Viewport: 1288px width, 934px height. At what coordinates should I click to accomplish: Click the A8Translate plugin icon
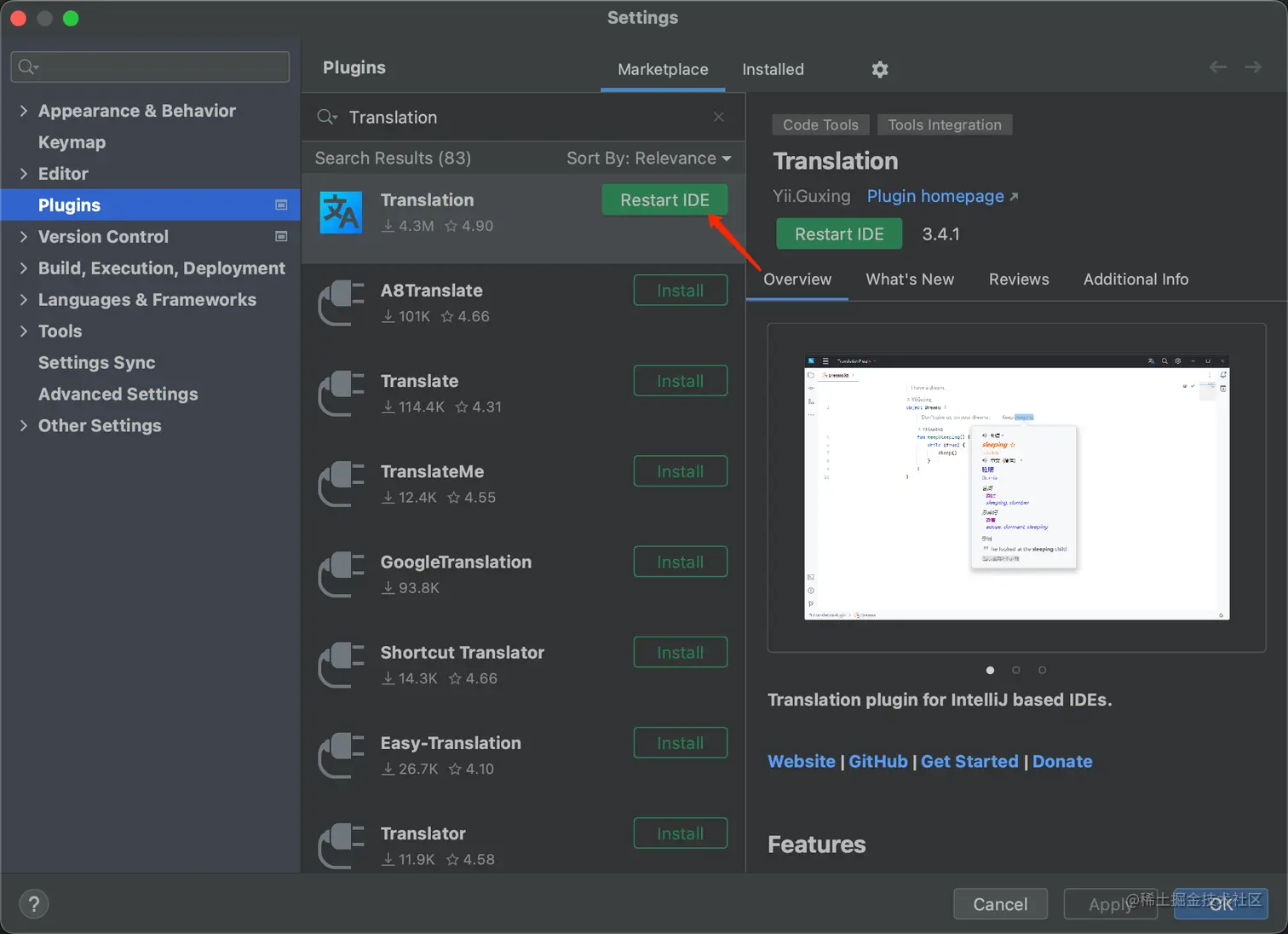[341, 303]
